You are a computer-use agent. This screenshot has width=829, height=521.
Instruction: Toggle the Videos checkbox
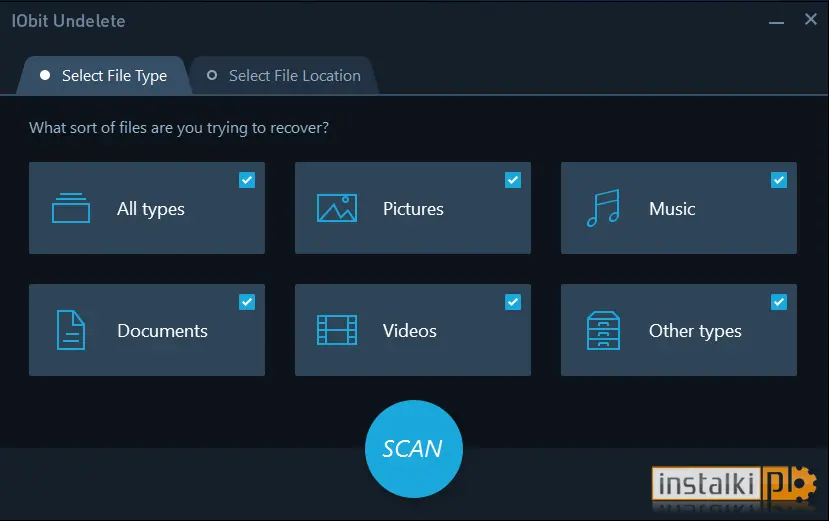[513, 302]
